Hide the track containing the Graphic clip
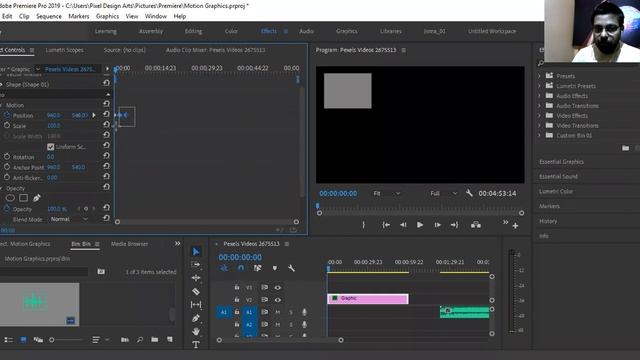 click(x=278, y=300)
